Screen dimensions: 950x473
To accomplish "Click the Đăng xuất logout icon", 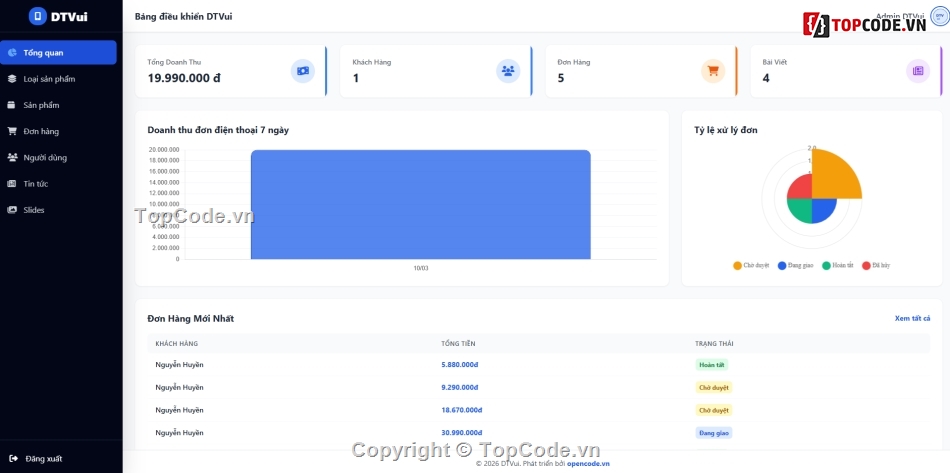I will point(14,458).
